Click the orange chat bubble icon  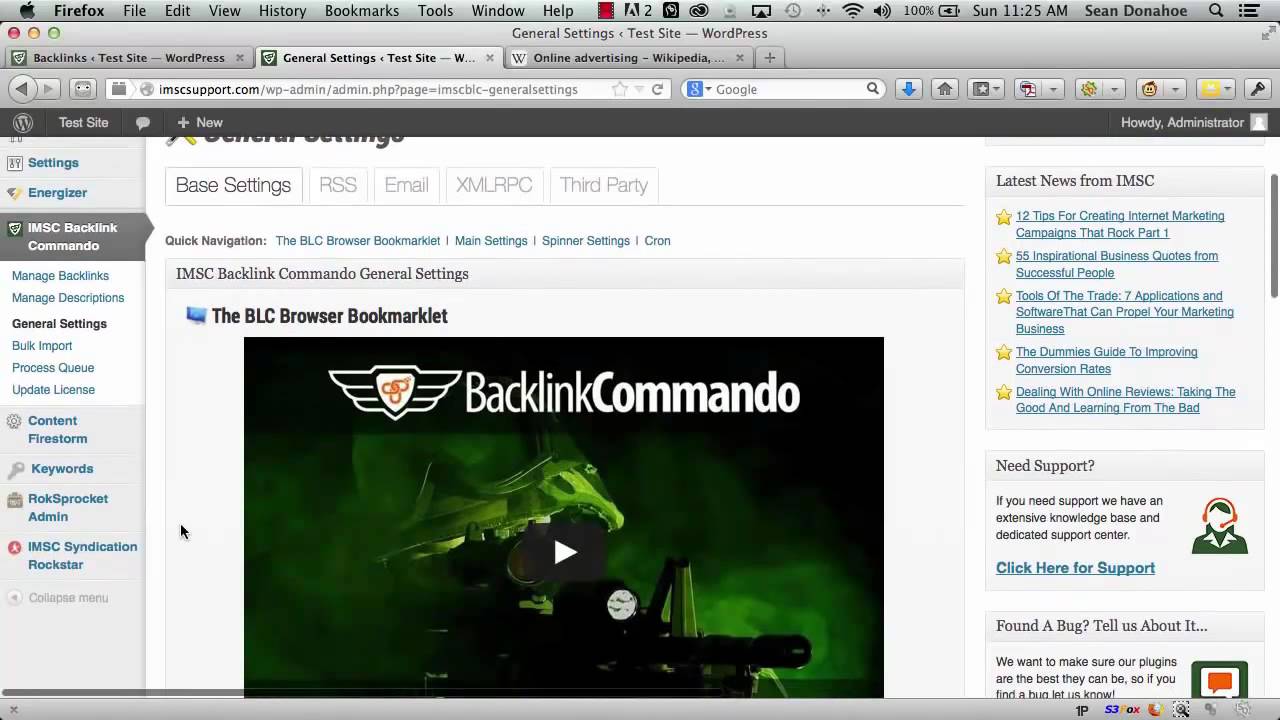pyautogui.click(x=1219, y=681)
